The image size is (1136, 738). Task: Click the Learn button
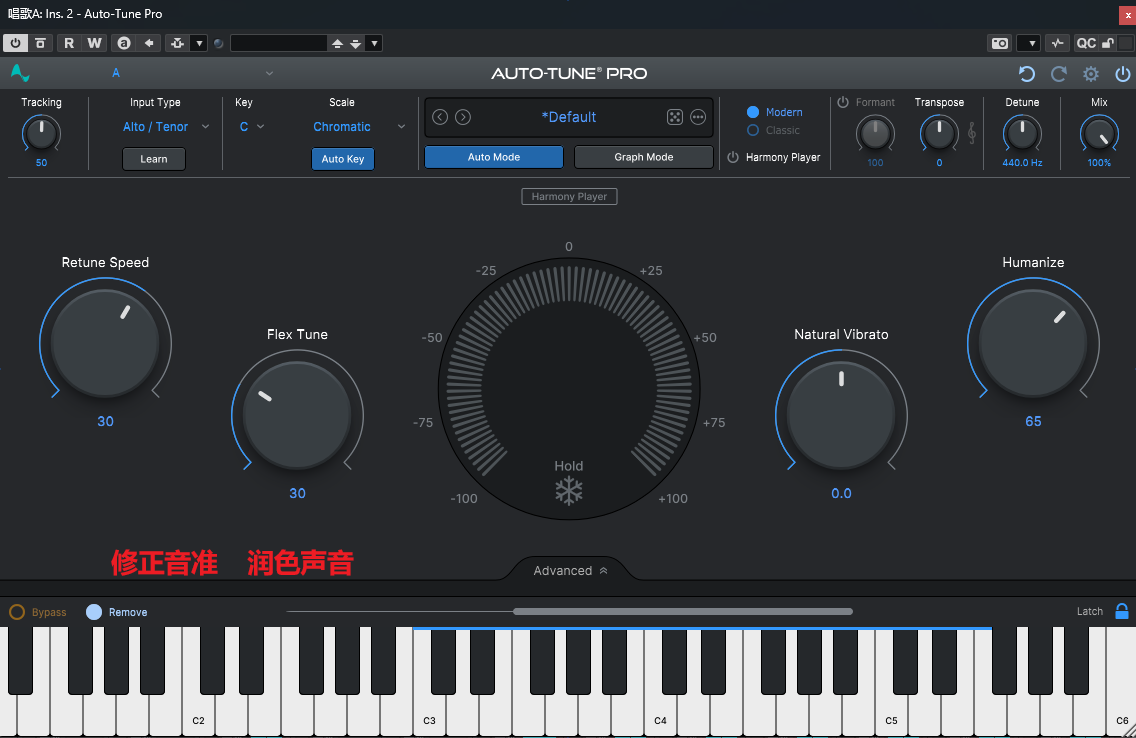tap(154, 159)
